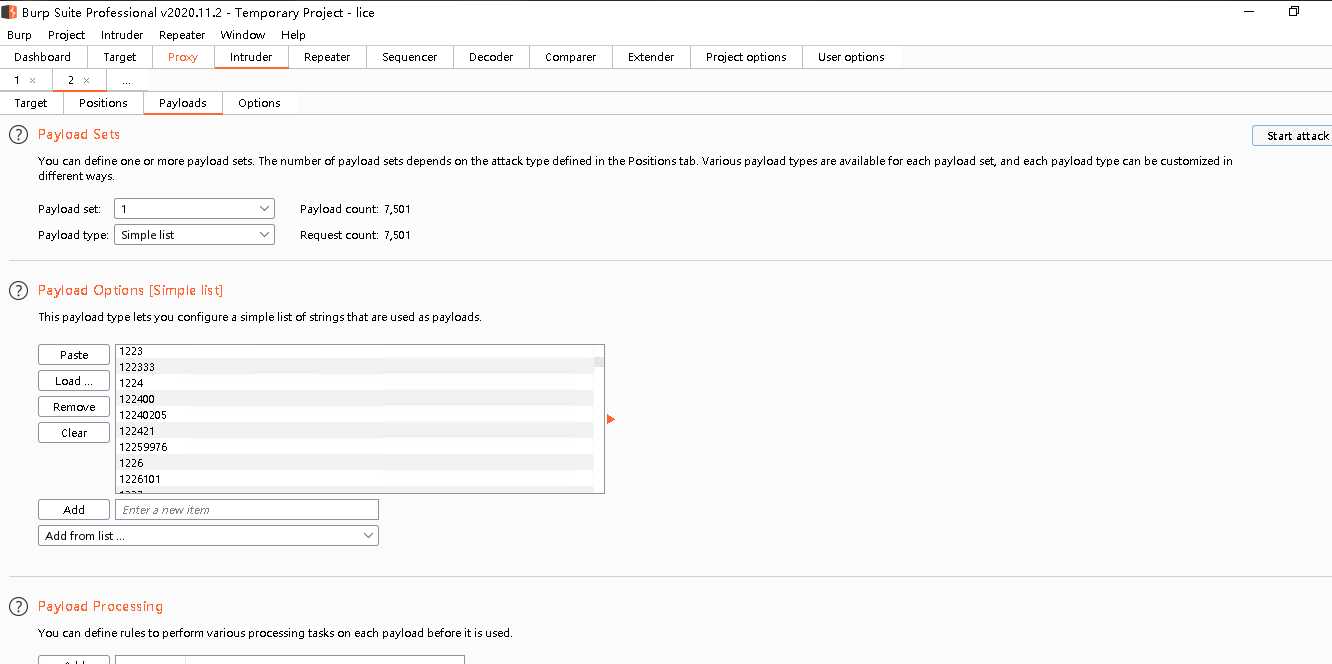Open the Sequencer tab
Image resolution: width=1332 pixels, height=664 pixels.
pyautogui.click(x=410, y=57)
